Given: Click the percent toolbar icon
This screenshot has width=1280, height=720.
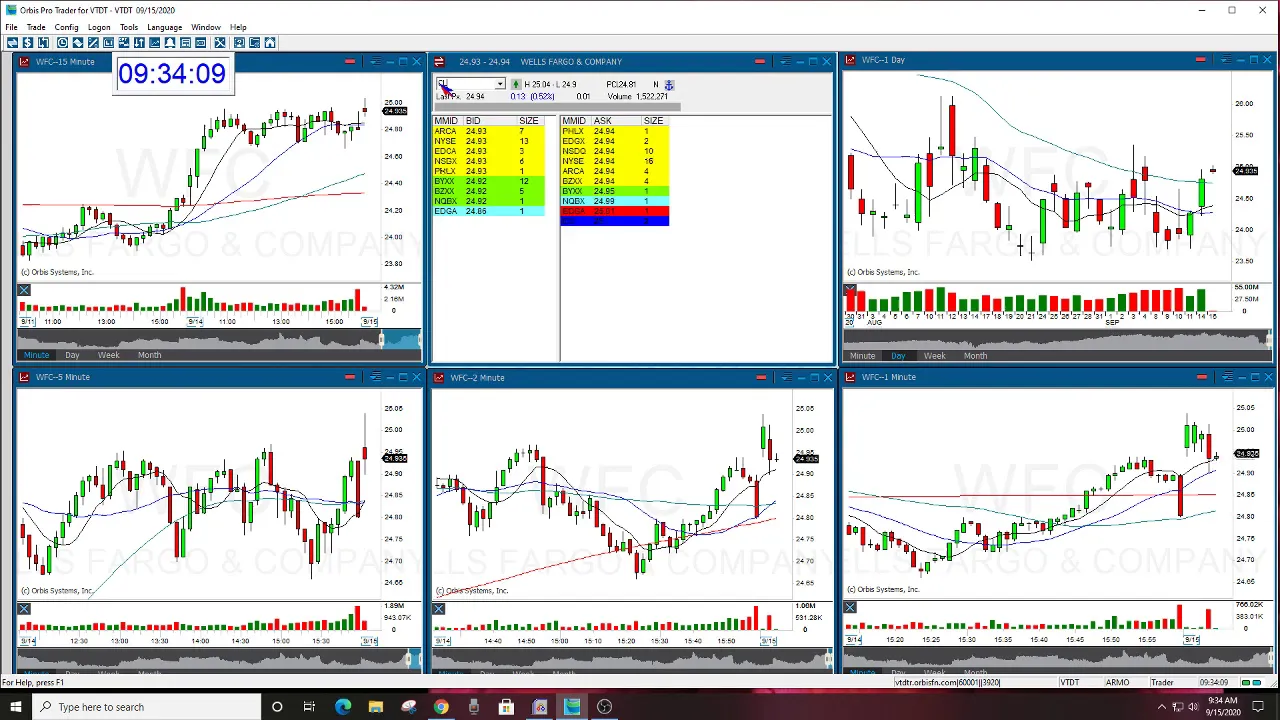Looking at the screenshot, I should [93, 42].
